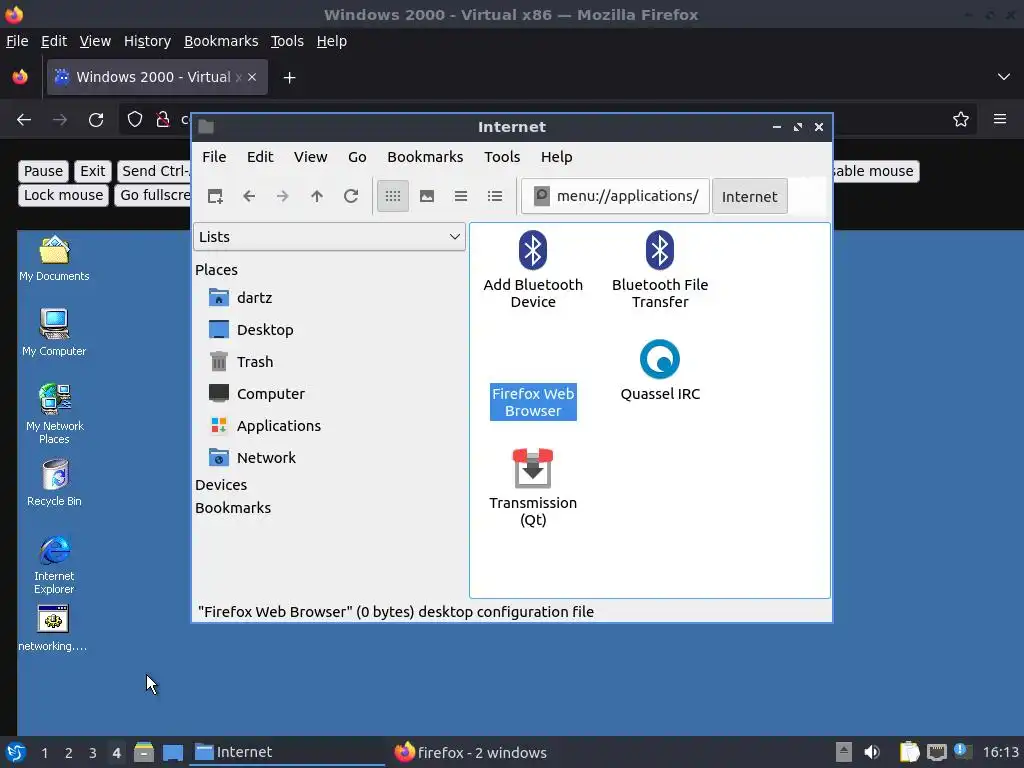The height and width of the screenshot is (768, 1024).
Task: Expand the Devices section
Action: 221,485
